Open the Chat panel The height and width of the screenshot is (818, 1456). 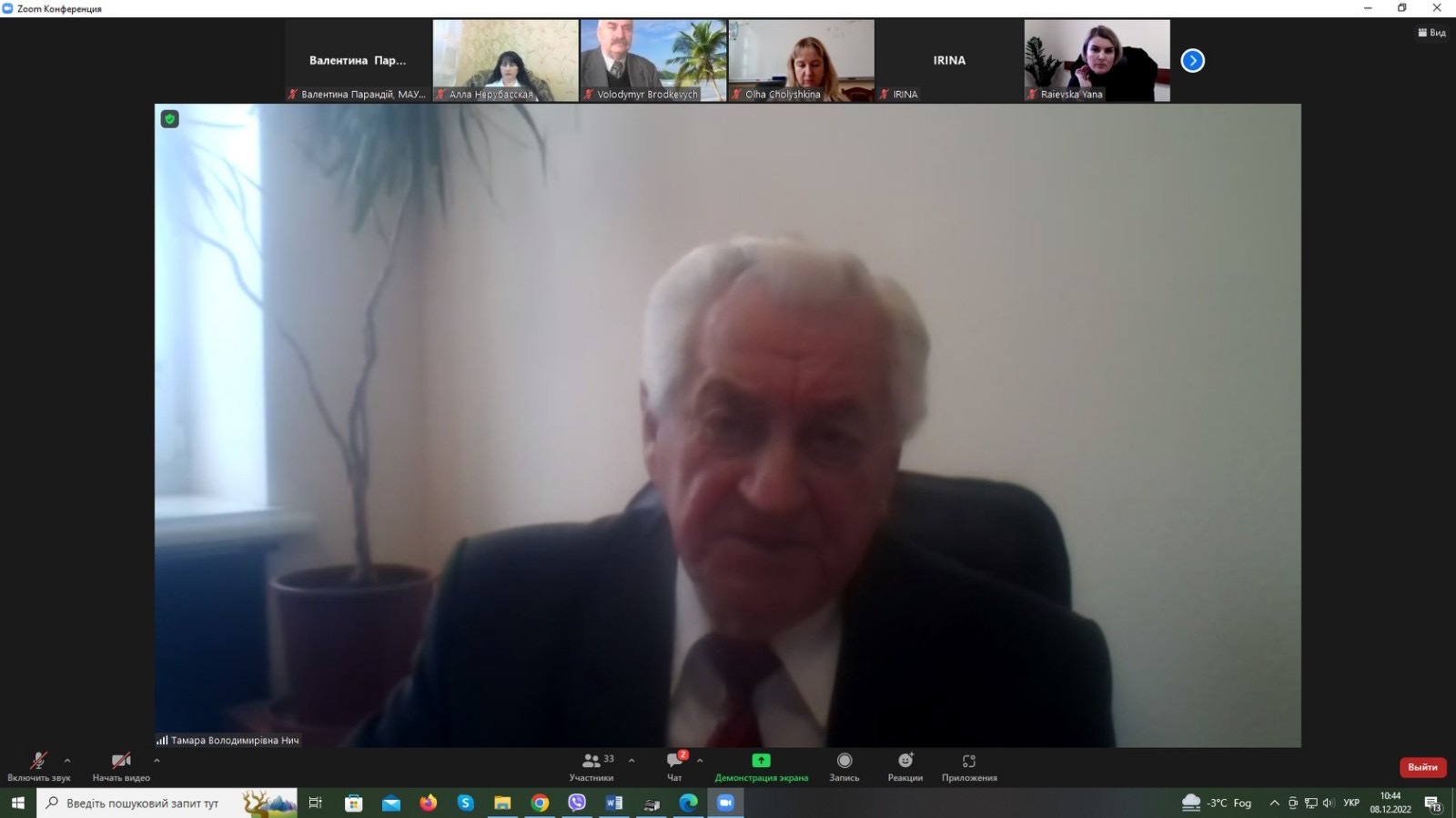click(x=674, y=761)
